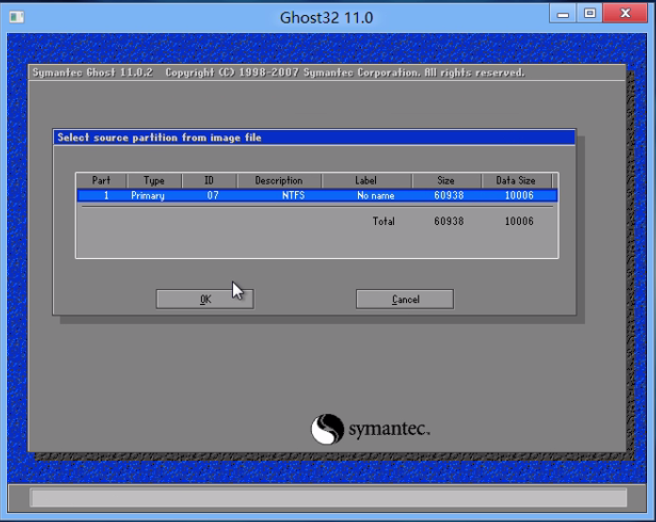
Task: Click the Data Size column header
Action: pyautogui.click(x=516, y=180)
